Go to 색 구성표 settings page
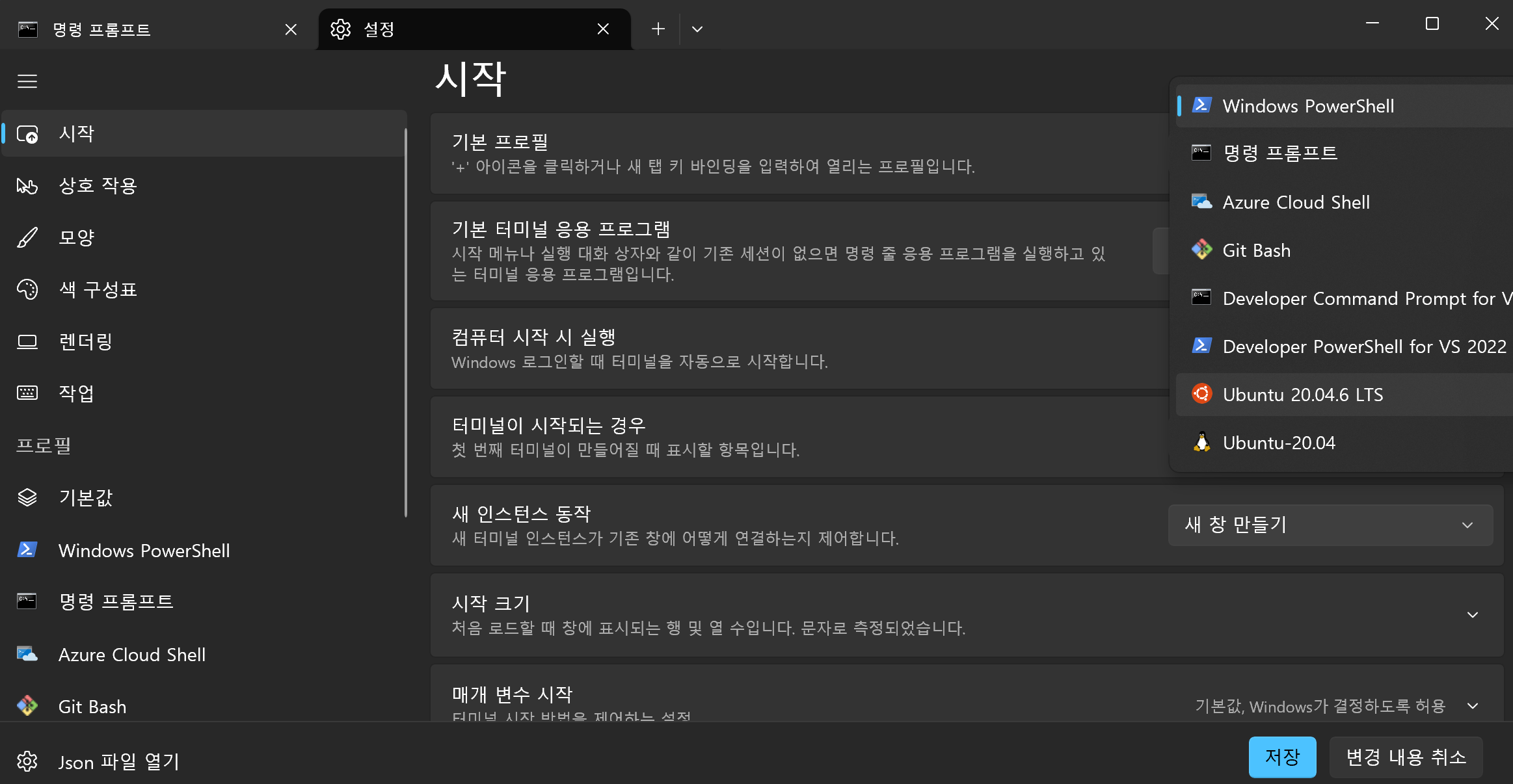 pos(204,289)
